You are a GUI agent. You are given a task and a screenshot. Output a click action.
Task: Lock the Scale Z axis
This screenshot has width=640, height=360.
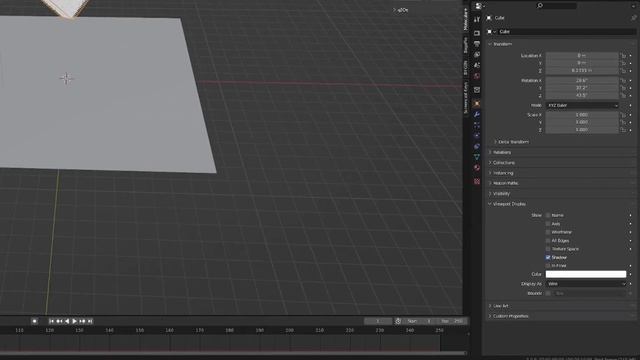tap(623, 130)
